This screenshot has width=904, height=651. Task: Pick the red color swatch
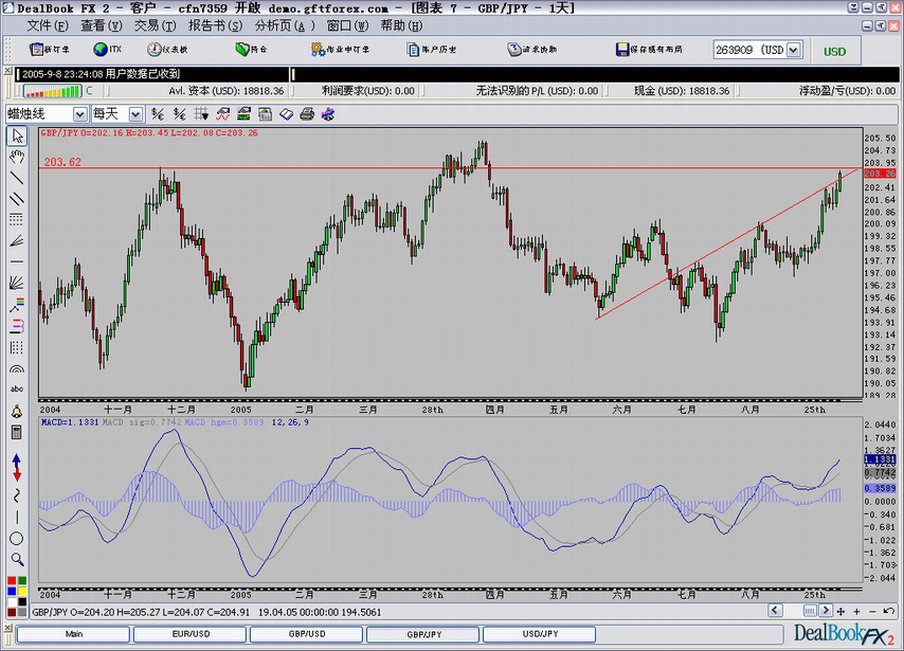(x=12, y=581)
